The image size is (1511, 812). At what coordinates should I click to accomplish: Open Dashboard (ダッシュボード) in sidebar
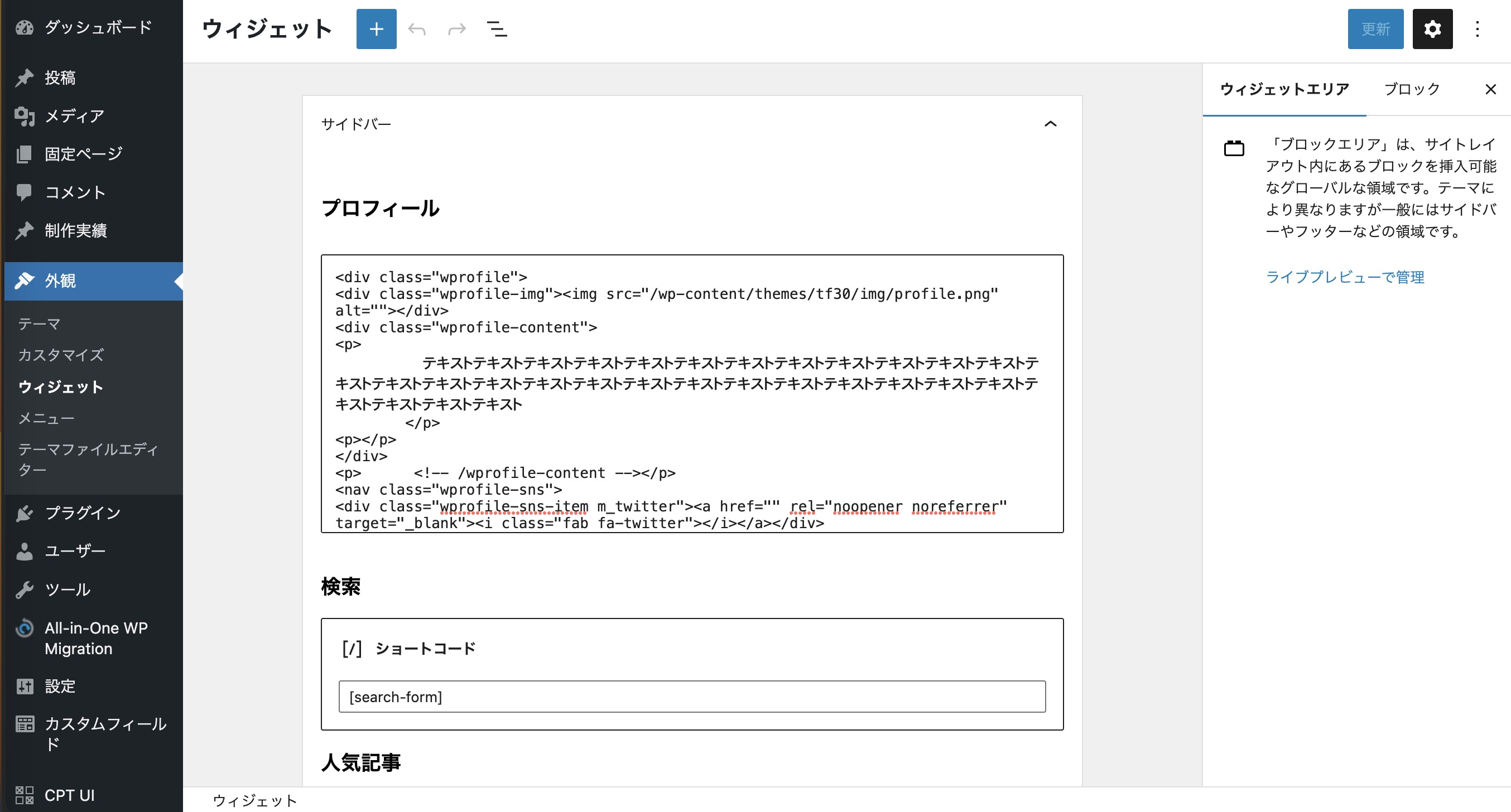point(98,27)
